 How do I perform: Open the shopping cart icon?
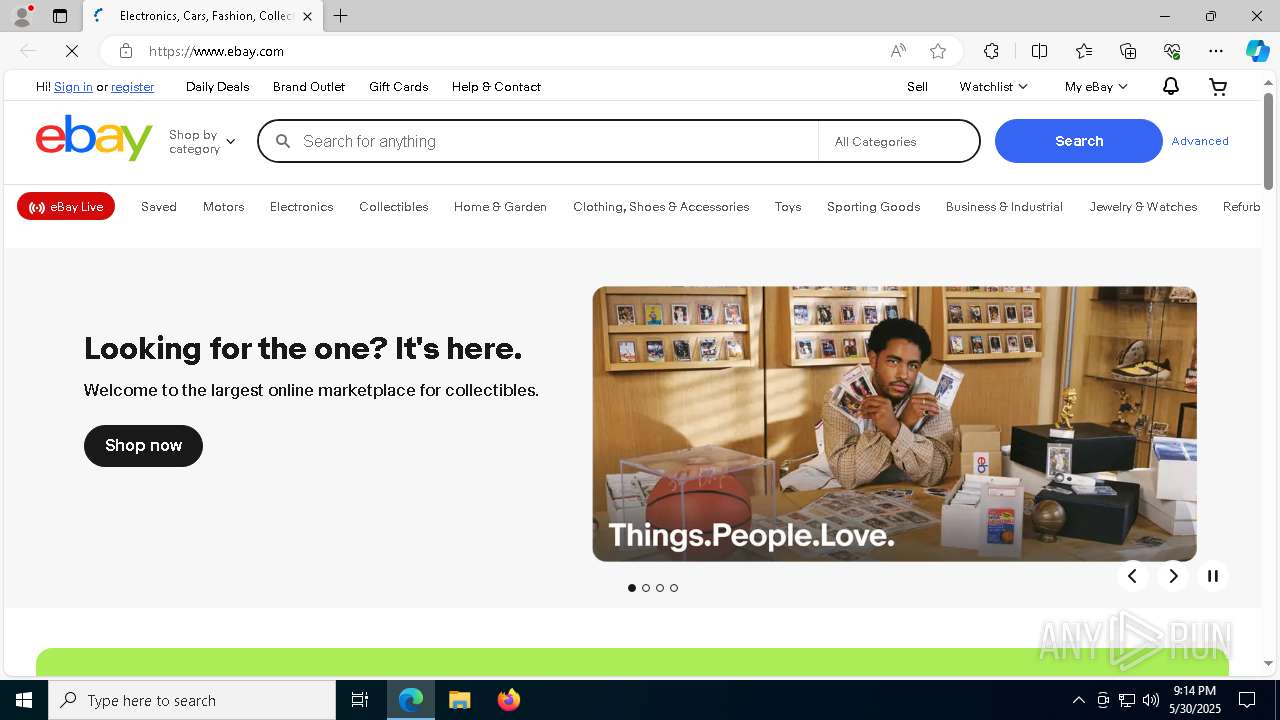(1218, 87)
